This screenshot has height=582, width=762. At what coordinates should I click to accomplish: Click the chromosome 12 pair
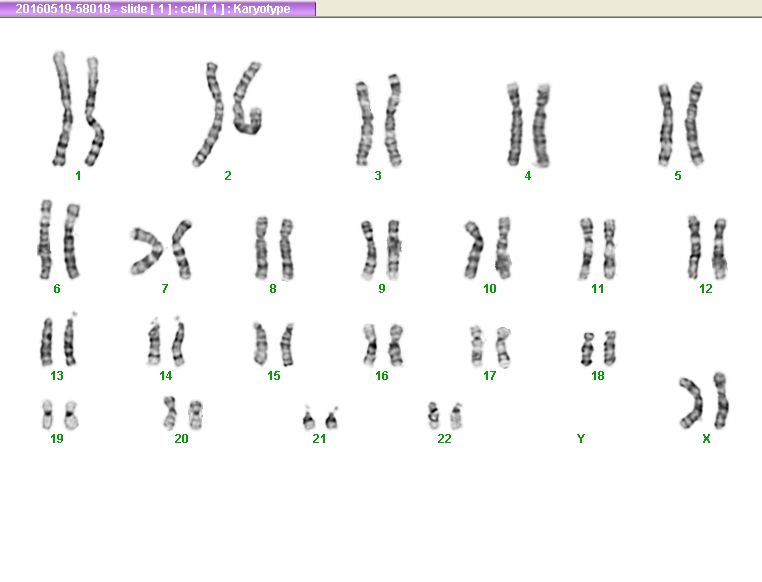pyautogui.click(x=707, y=248)
